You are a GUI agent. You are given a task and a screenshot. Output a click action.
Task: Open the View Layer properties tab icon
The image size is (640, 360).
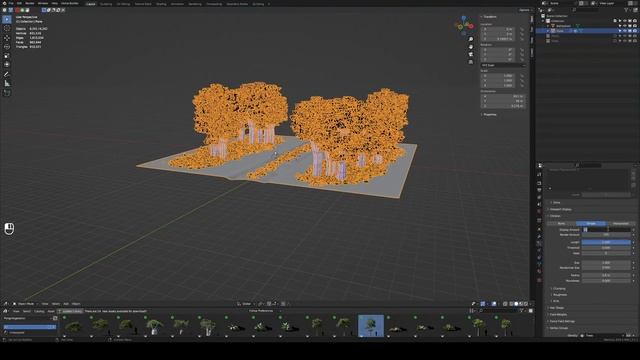pos(540,197)
